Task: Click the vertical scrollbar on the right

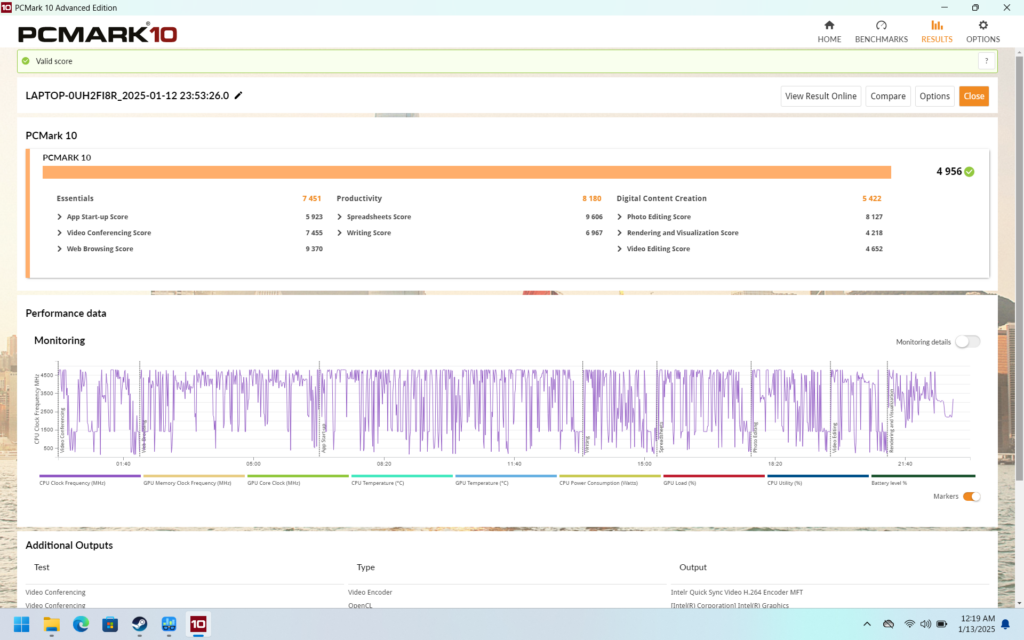Action: 1019,270
